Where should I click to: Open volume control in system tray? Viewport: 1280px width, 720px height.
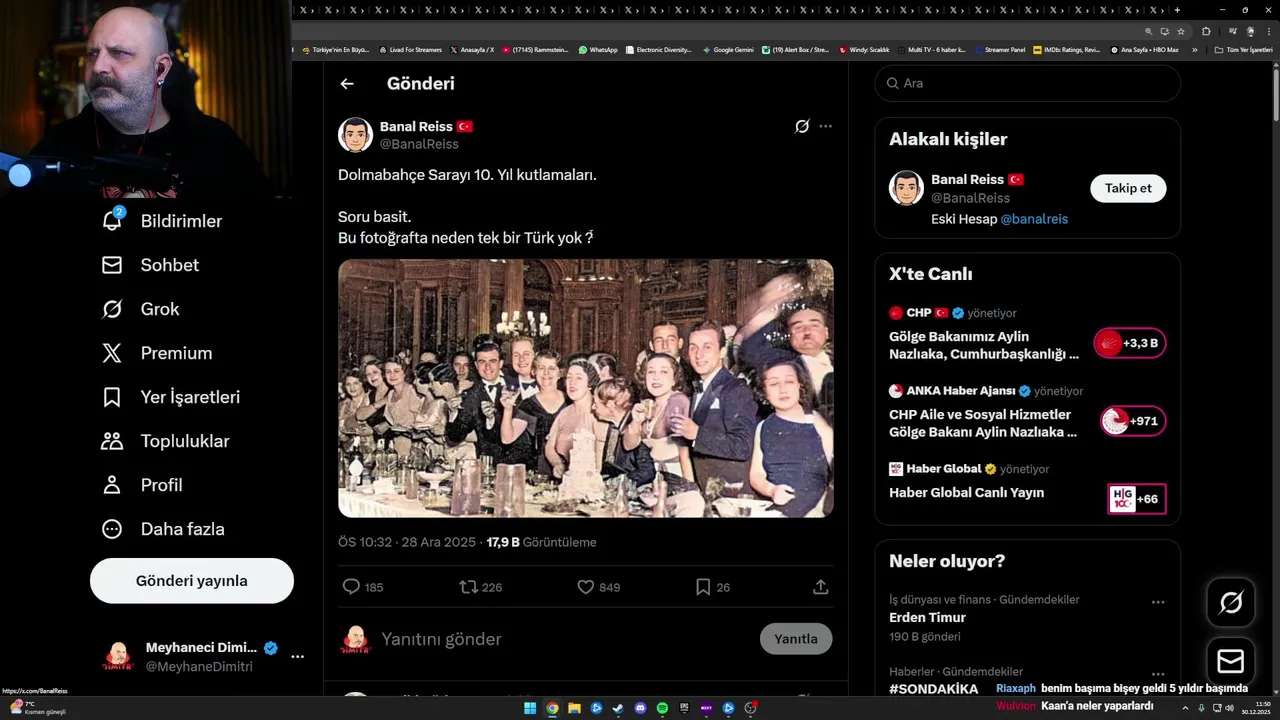1230,708
